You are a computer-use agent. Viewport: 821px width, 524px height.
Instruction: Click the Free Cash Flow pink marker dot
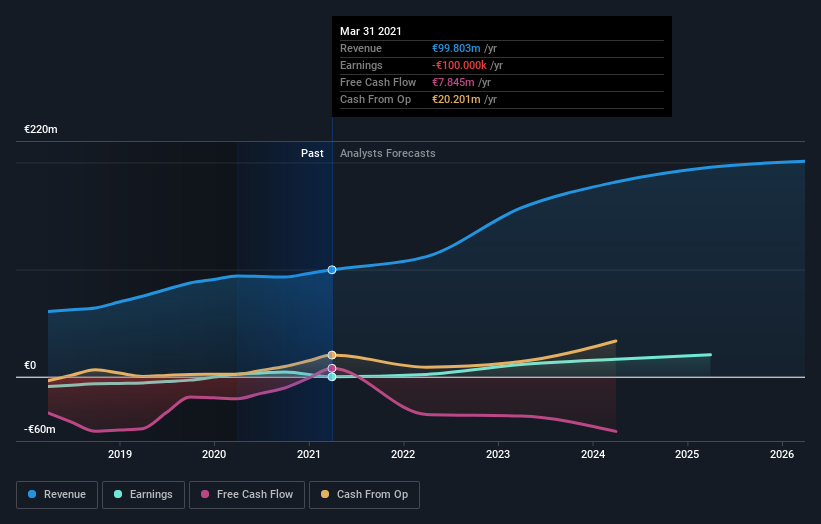[x=332, y=369]
